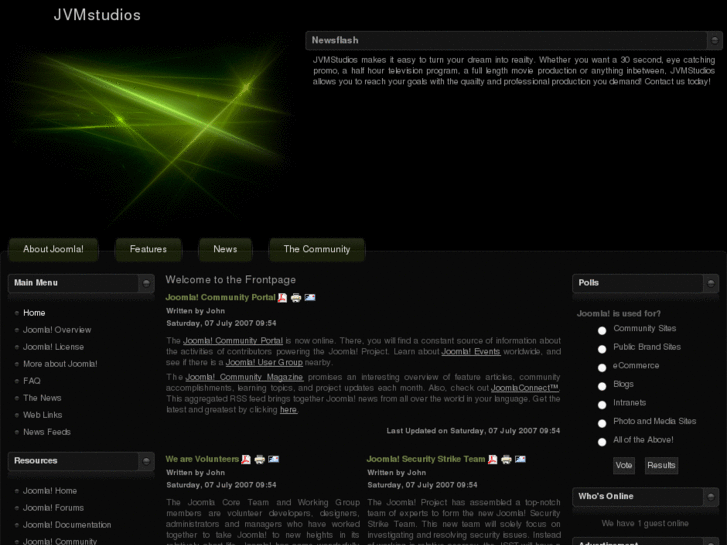Viewport: 727px width, 545px height.
Task: Open PDF icon for We are Volunteers article
Action: pos(246,459)
